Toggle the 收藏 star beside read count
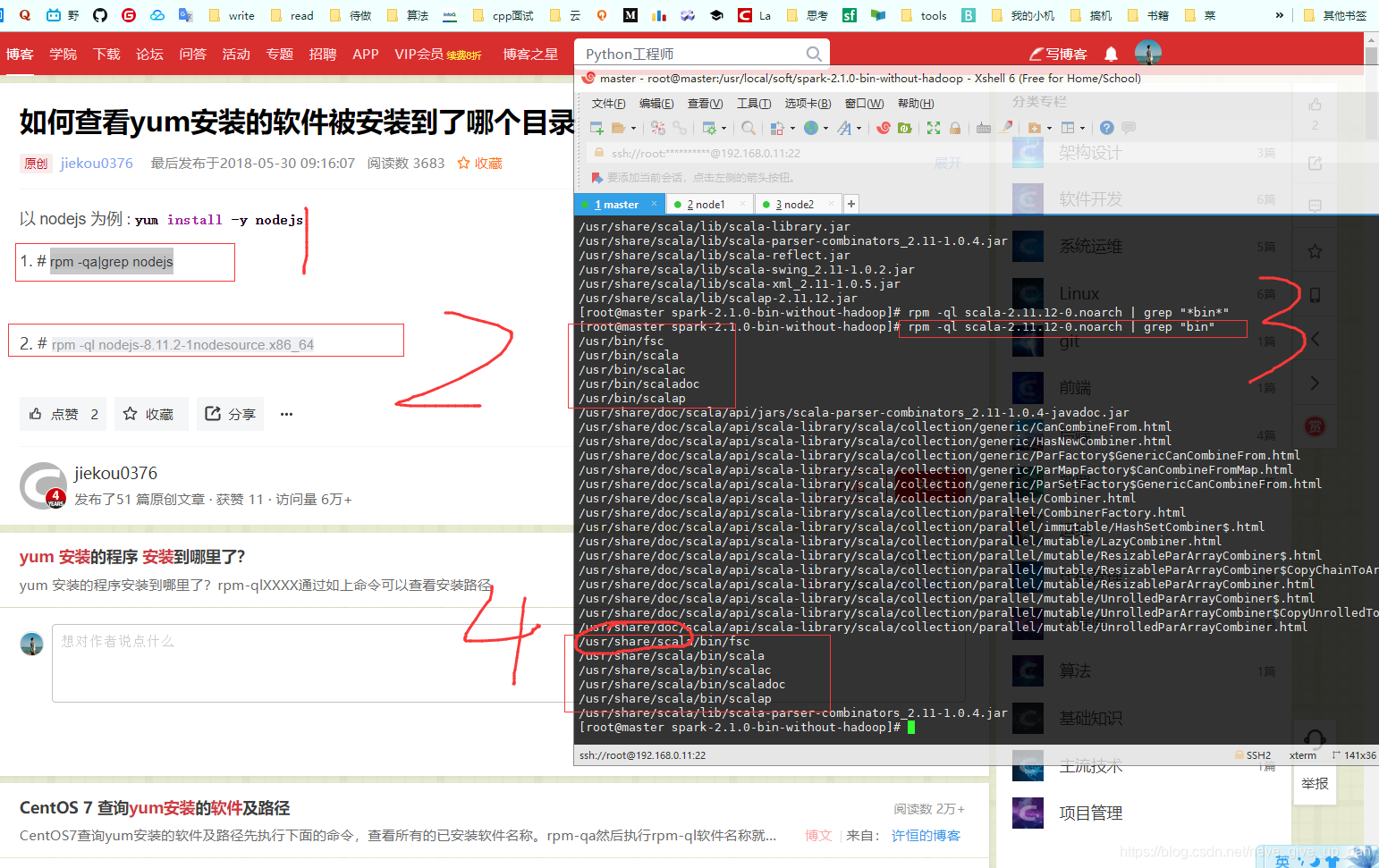 [x=479, y=164]
